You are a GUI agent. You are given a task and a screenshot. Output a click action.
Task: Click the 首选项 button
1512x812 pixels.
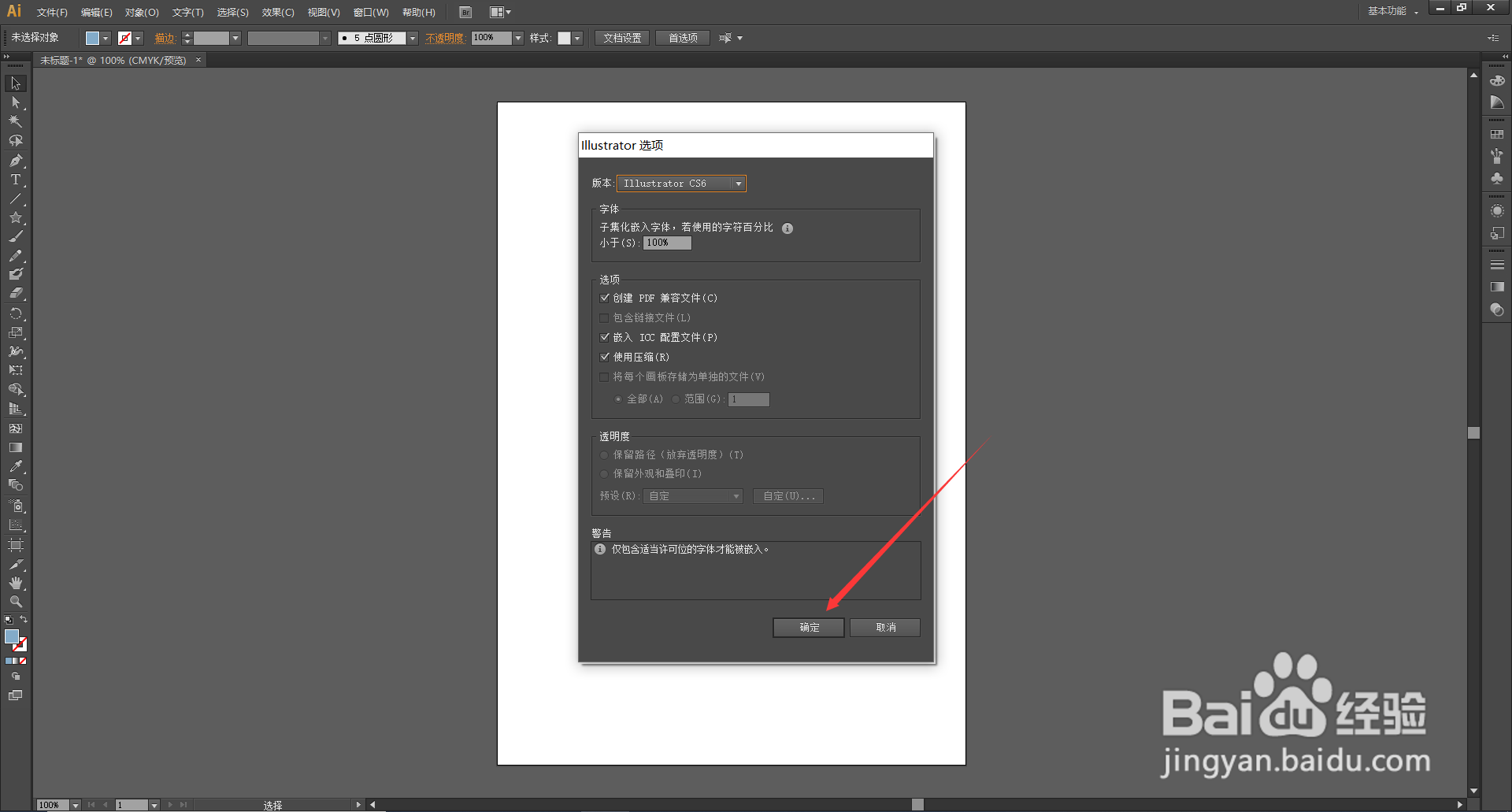(x=683, y=38)
